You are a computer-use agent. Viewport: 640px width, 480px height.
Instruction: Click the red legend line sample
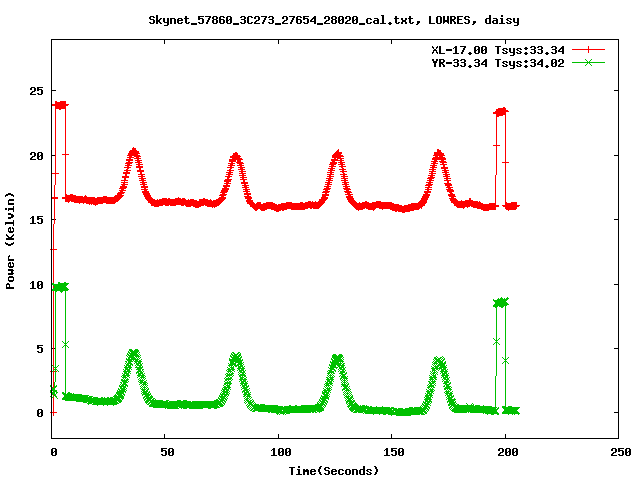588,50
